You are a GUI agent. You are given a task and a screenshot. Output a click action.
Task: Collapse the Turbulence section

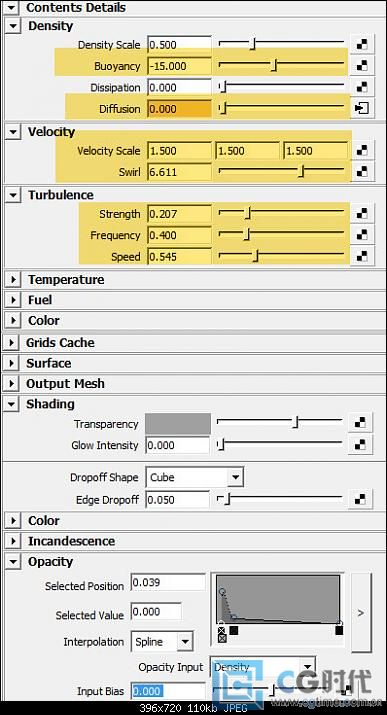14,195
